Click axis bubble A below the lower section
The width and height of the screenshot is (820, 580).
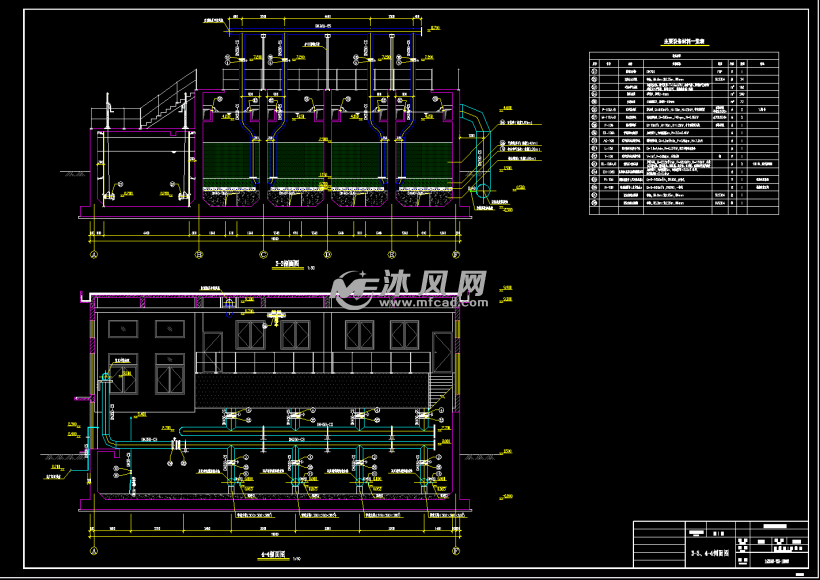click(x=94, y=551)
